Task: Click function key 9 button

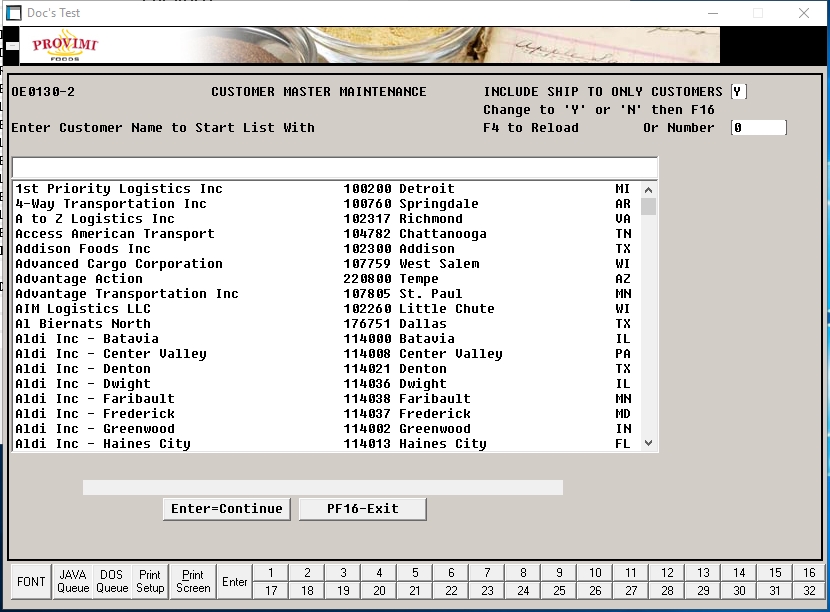Action: tap(559, 573)
